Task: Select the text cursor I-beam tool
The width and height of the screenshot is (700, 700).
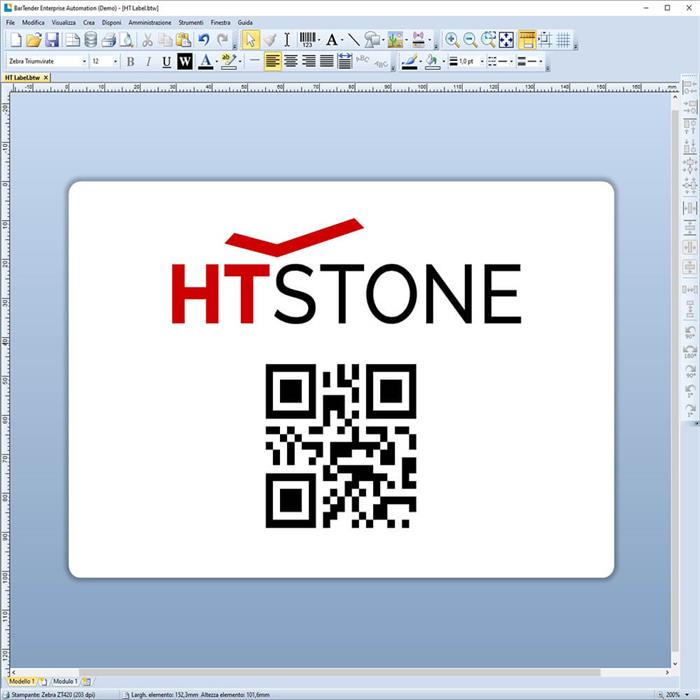Action: tap(287, 40)
